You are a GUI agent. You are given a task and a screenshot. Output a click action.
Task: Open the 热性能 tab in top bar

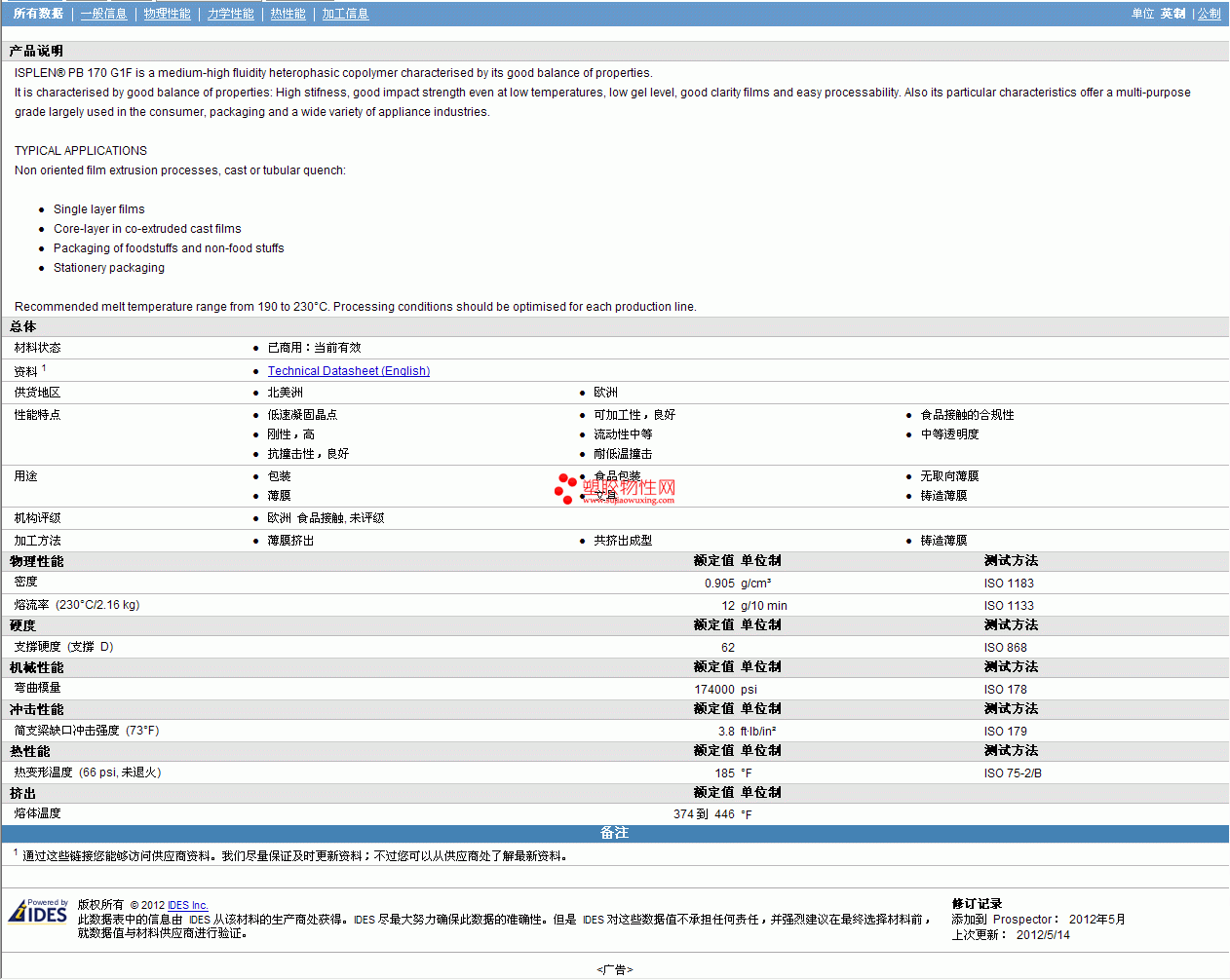288,14
